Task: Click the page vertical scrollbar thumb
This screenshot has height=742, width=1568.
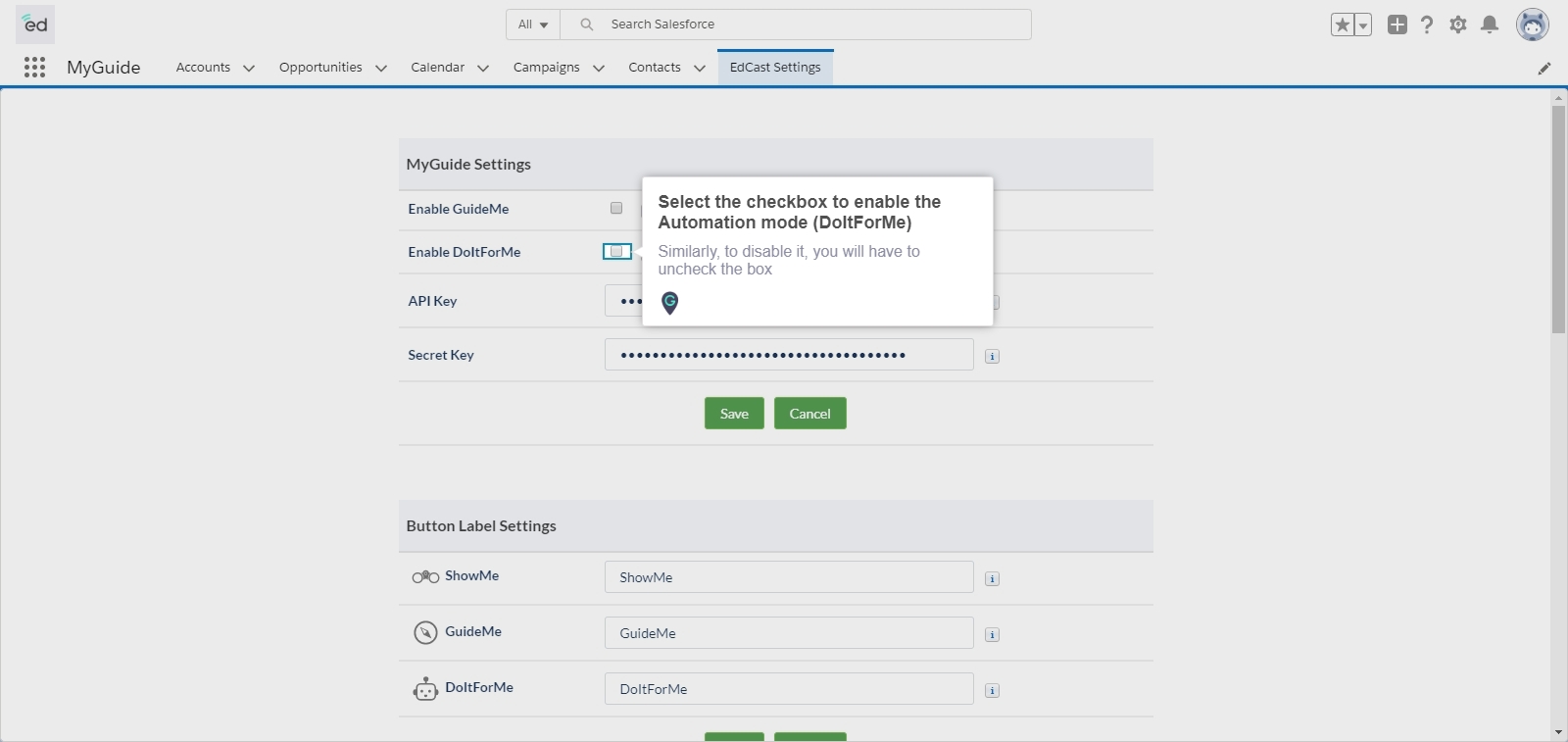Action: tap(1558, 220)
